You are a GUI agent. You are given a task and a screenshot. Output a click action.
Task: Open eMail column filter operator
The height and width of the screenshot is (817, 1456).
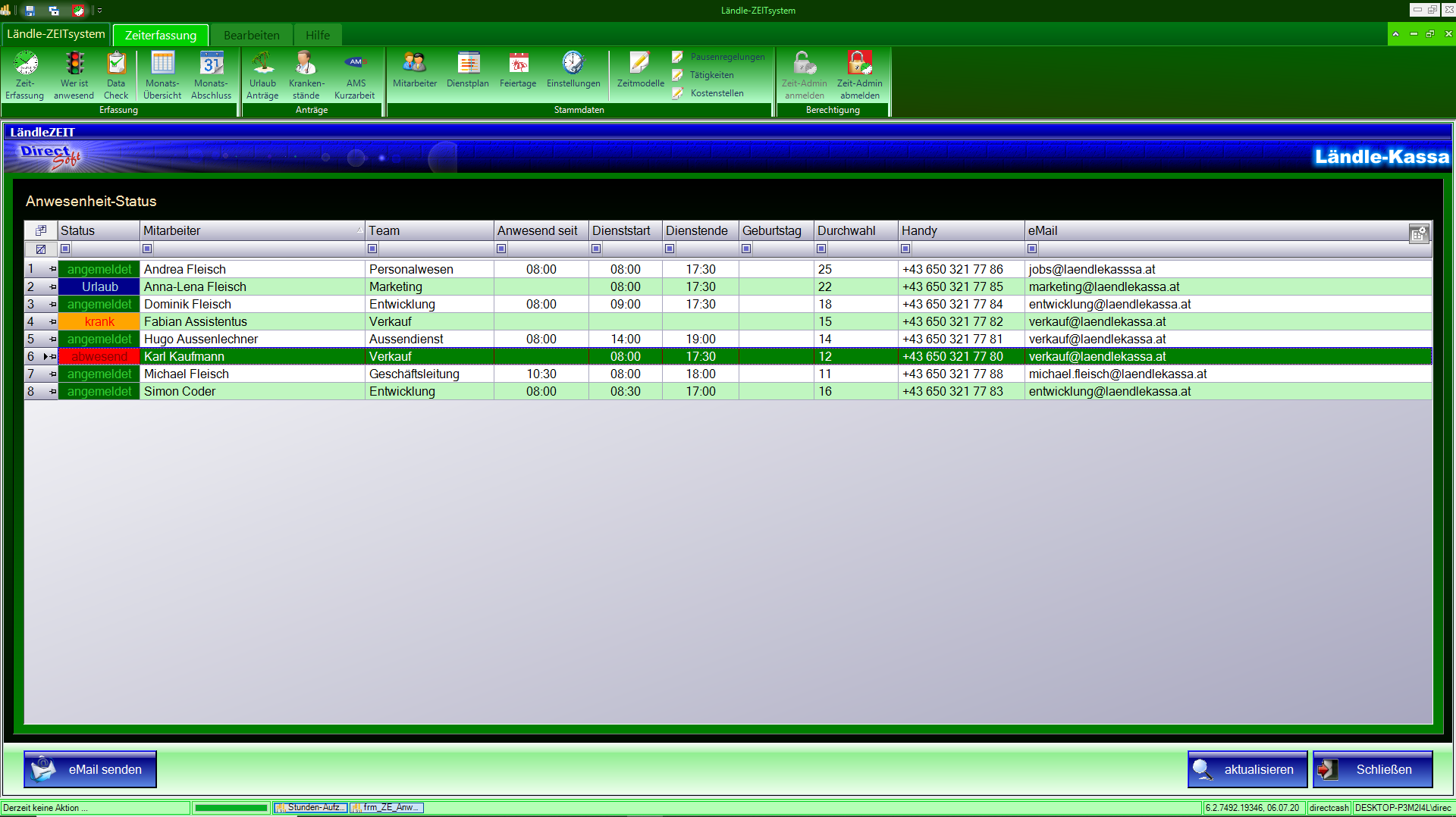point(1032,249)
